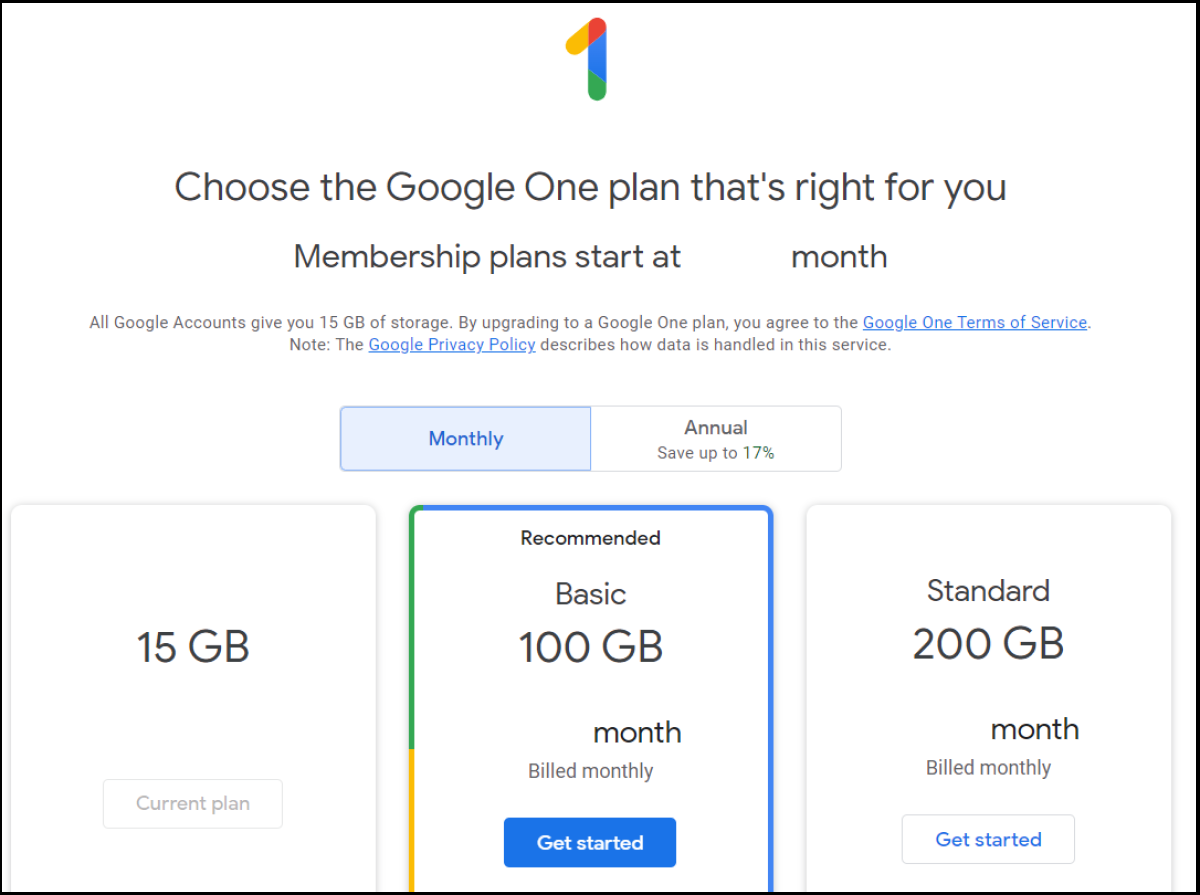The width and height of the screenshot is (1200, 895).
Task: Click the month price text on Basic card
Action: (x=636, y=732)
